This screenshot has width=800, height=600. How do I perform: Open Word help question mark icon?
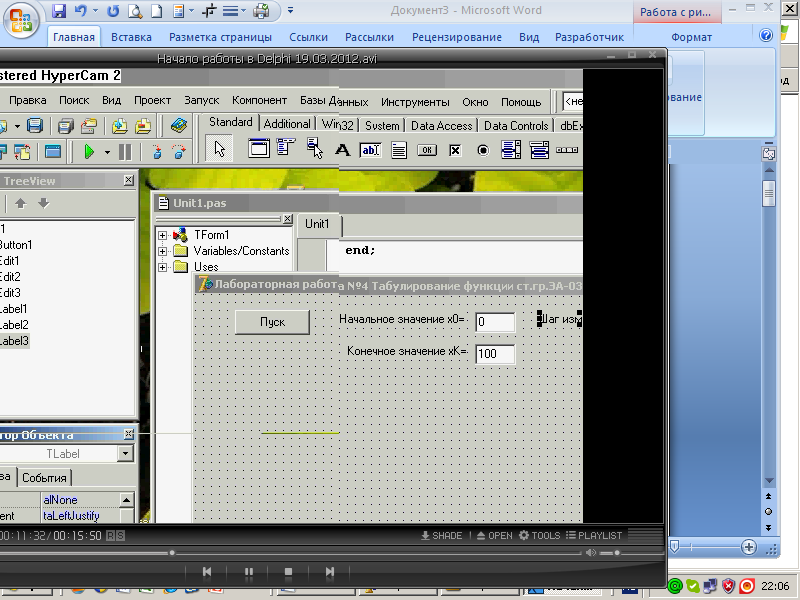pos(766,35)
